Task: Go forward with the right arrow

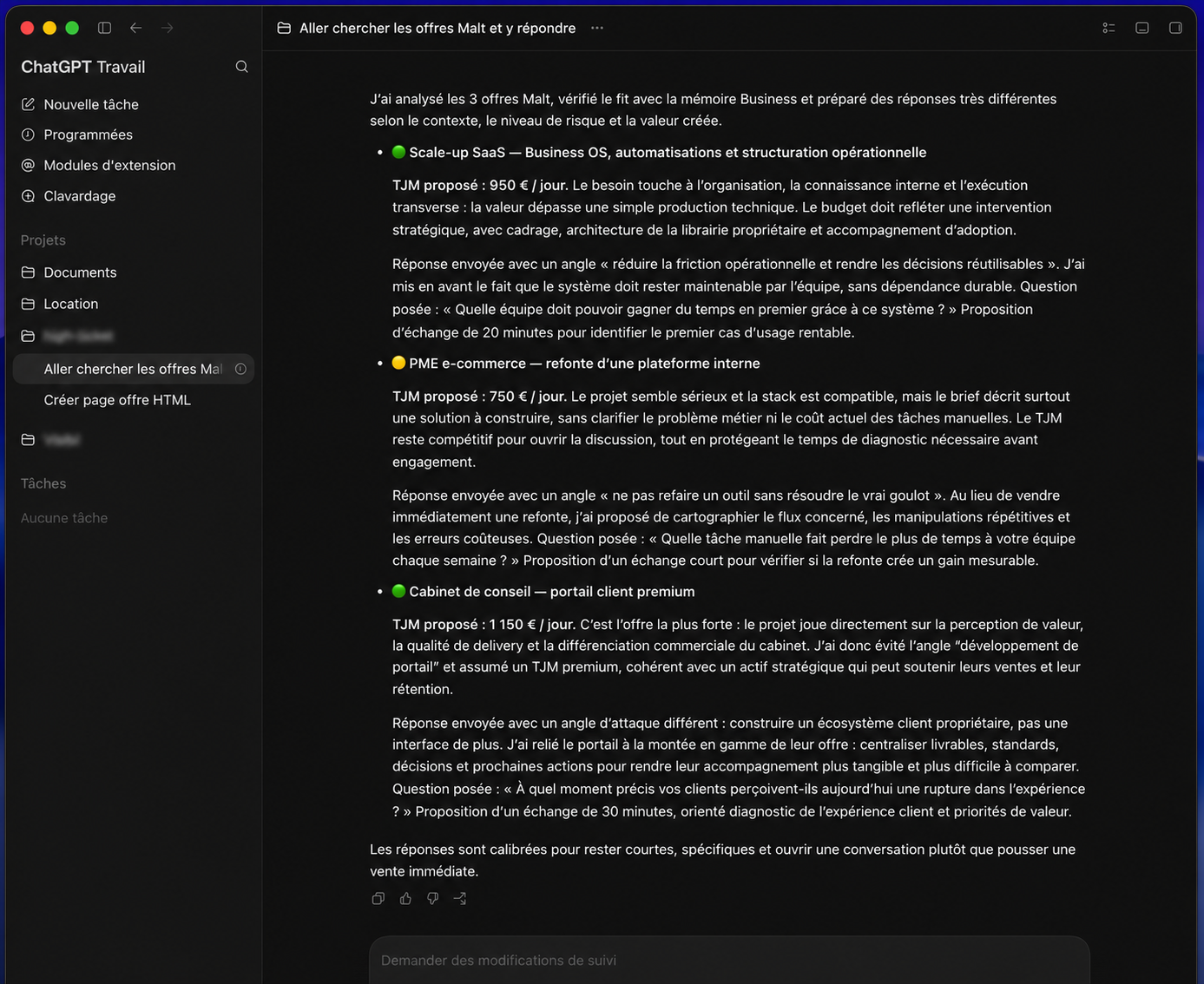Action: pos(168,28)
